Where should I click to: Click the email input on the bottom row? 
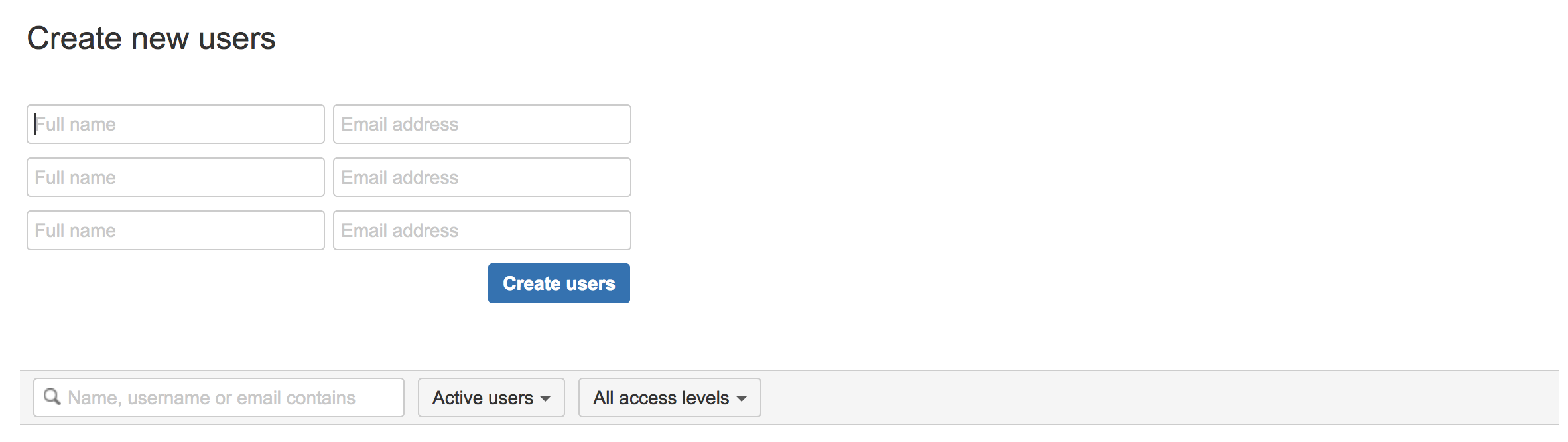pos(482,230)
